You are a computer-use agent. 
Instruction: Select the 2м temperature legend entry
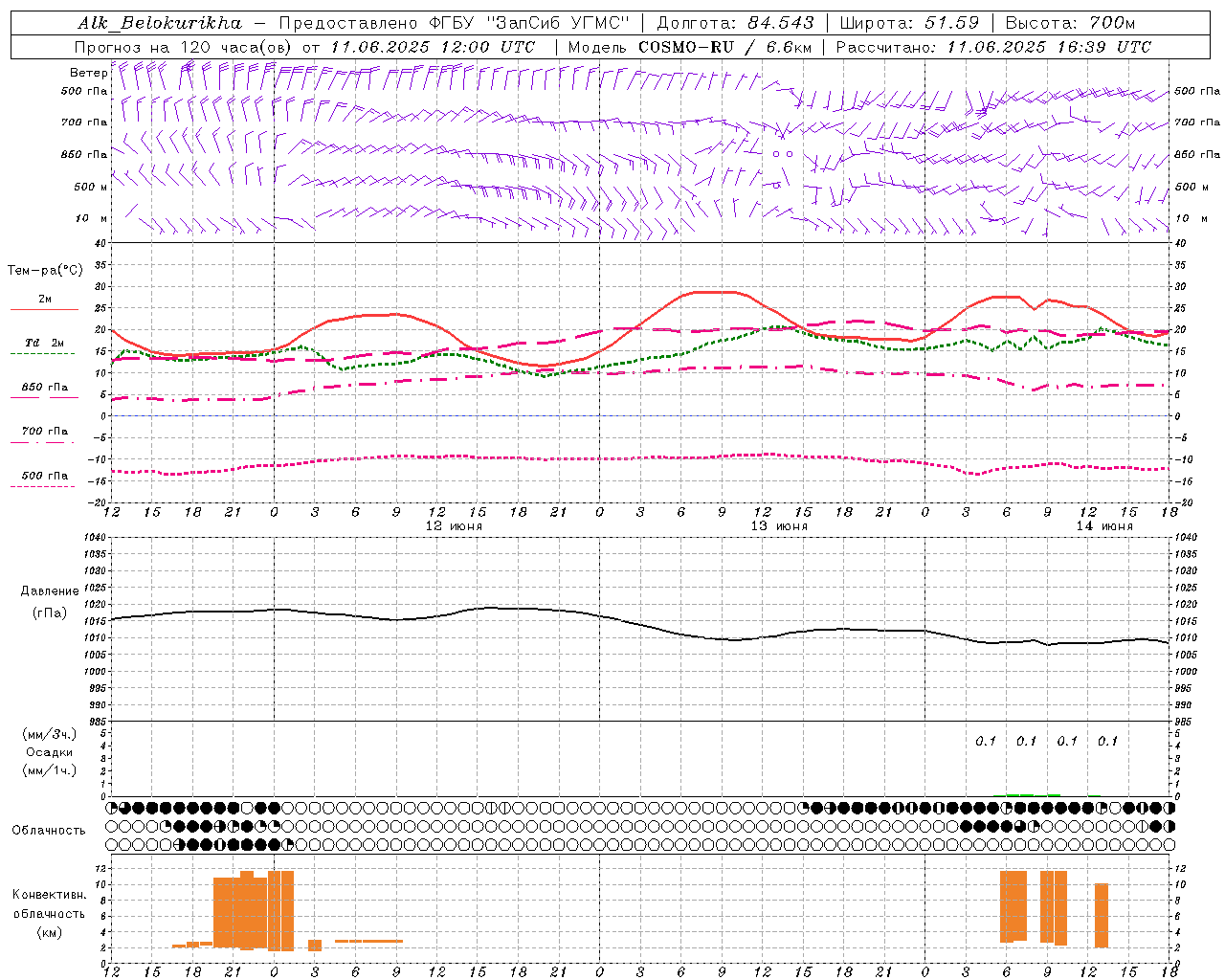coord(45,300)
